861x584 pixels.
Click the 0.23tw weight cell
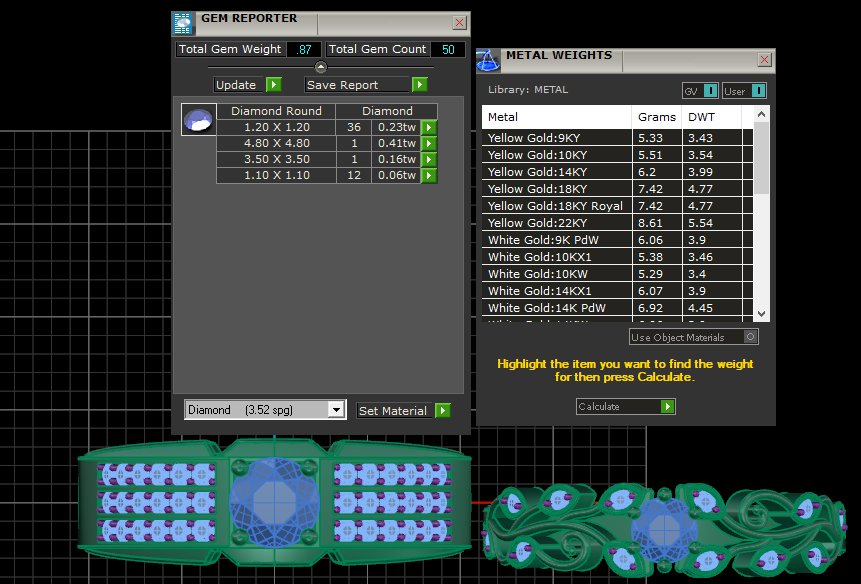click(x=396, y=127)
